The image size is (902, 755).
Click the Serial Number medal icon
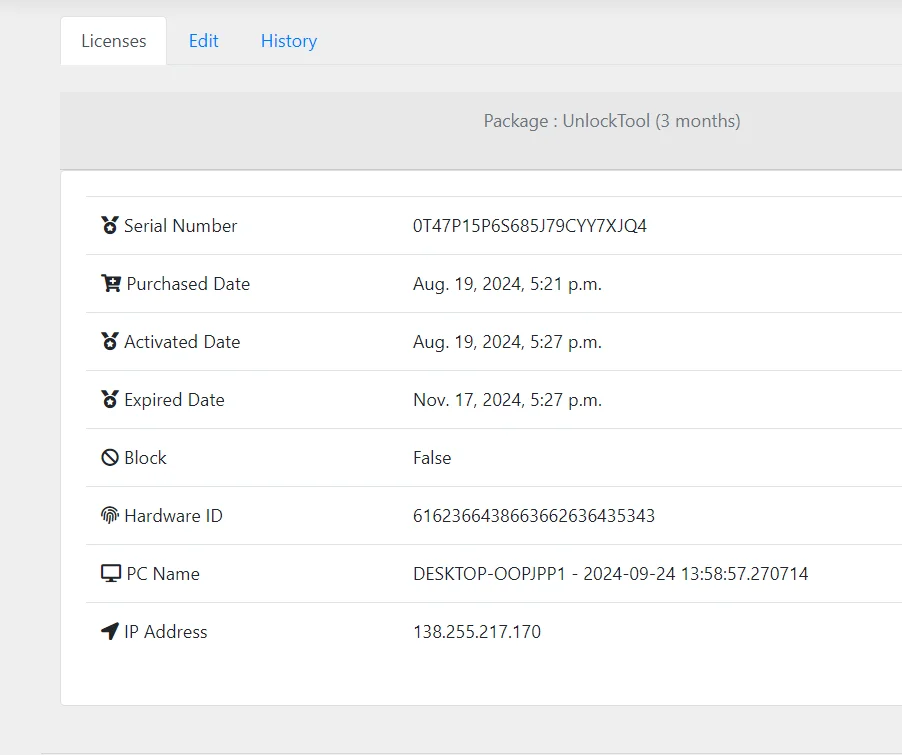[x=110, y=226]
